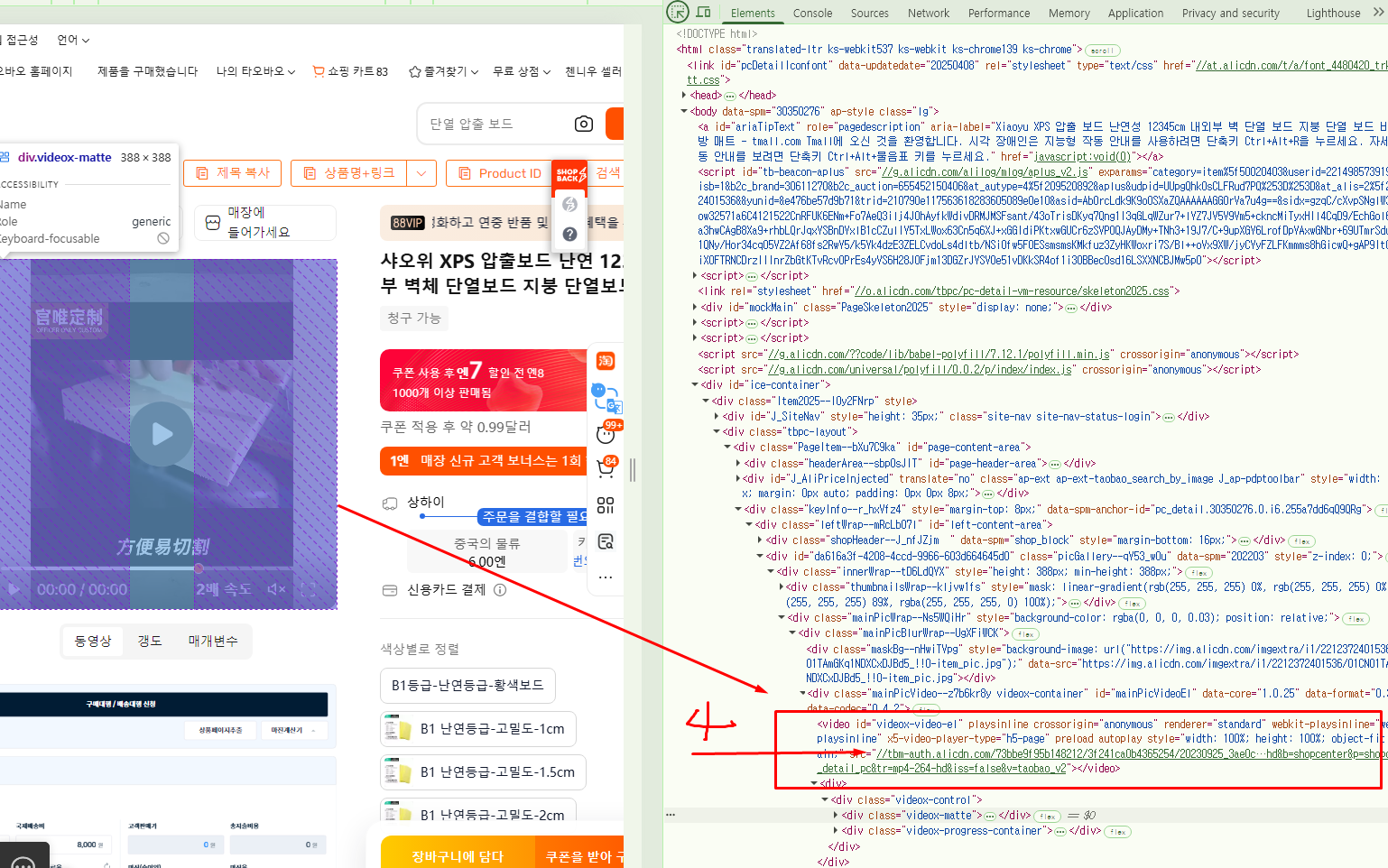
Task: Click the floating cart icon with the 84 badge
Action: click(606, 467)
